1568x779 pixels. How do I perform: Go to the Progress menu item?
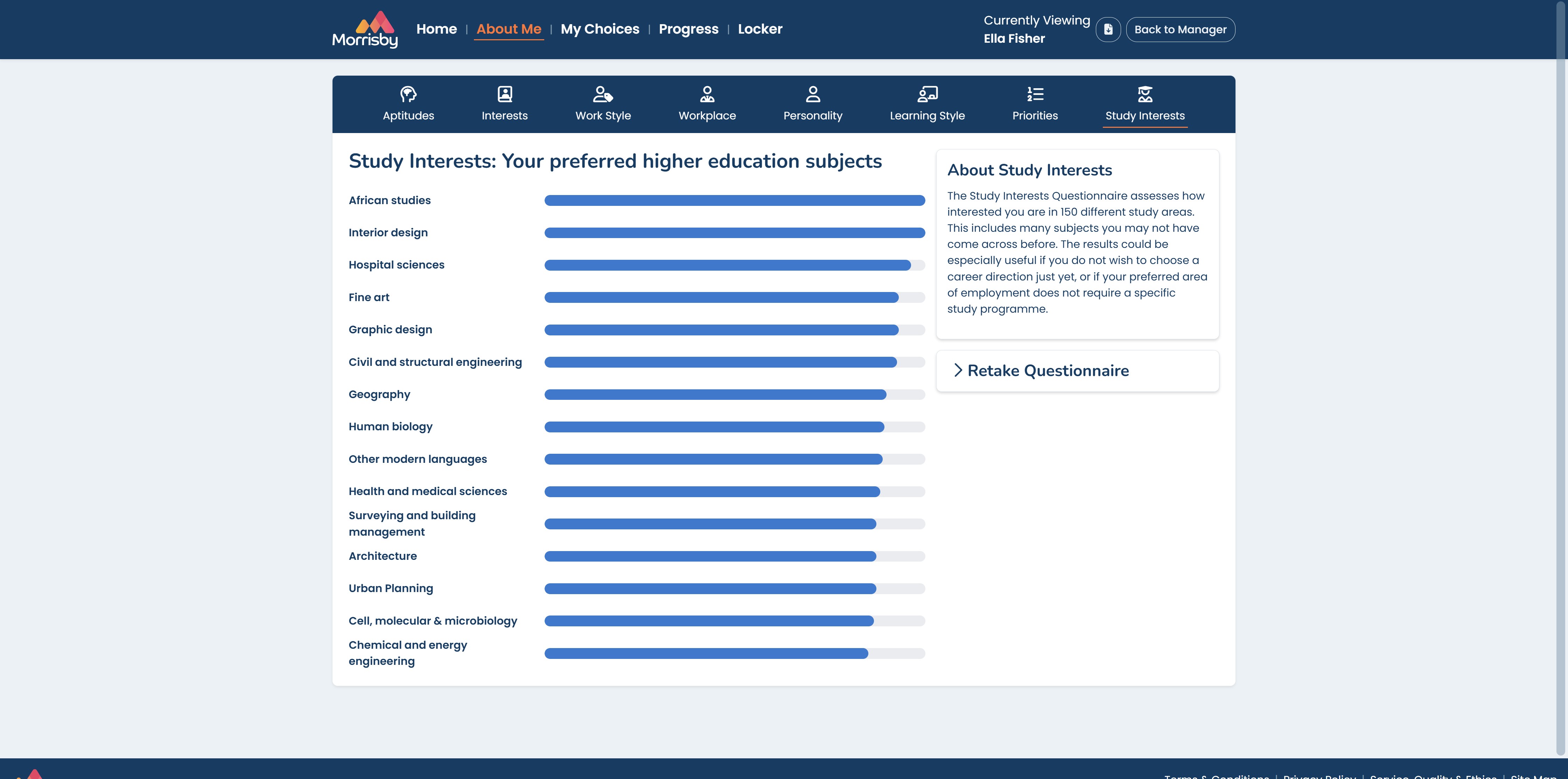click(x=688, y=29)
